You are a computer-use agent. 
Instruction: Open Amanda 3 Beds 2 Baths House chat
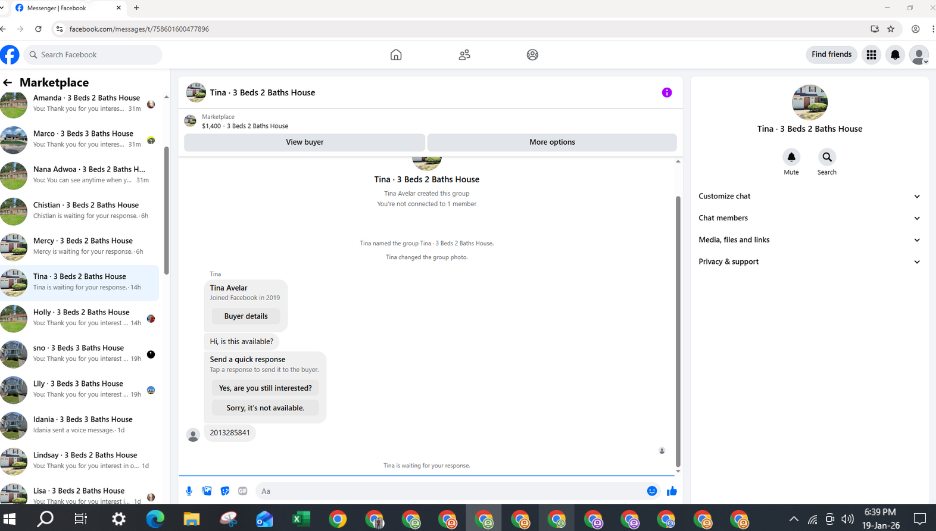pyautogui.click(x=79, y=104)
